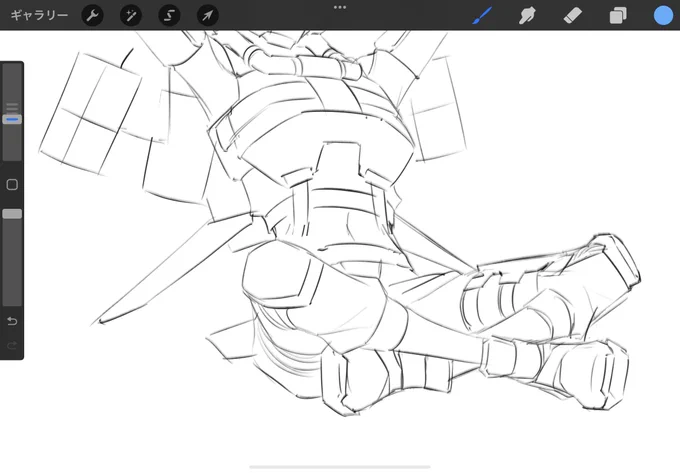Viewport: 680px width, 473px height.
Task: Activate the Transform arrow tool
Action: click(x=208, y=16)
